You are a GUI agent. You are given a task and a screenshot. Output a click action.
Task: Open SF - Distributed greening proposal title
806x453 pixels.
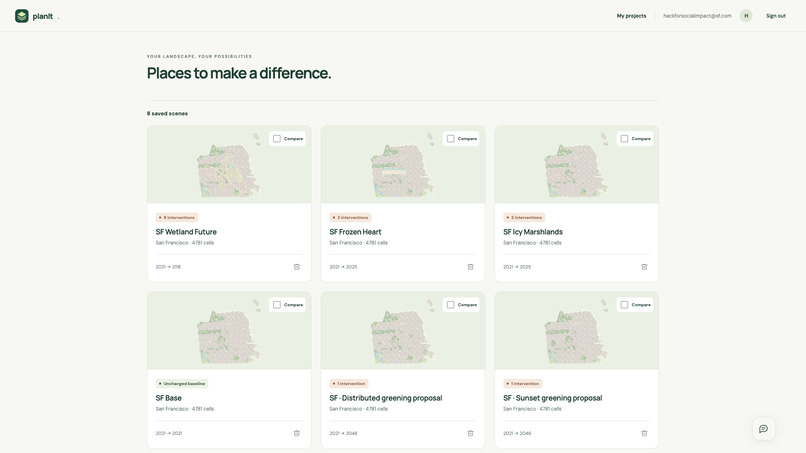386,398
